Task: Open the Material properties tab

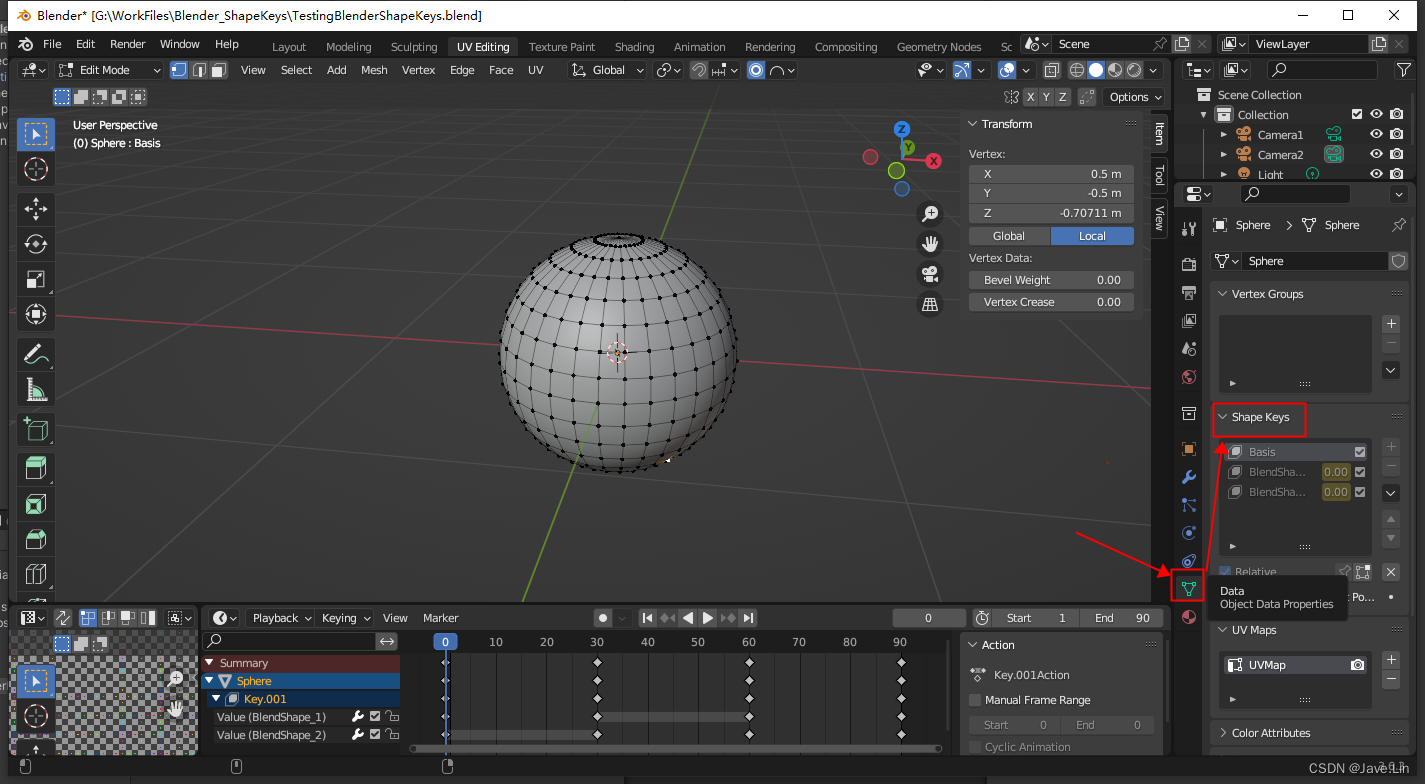Action: click(1189, 617)
